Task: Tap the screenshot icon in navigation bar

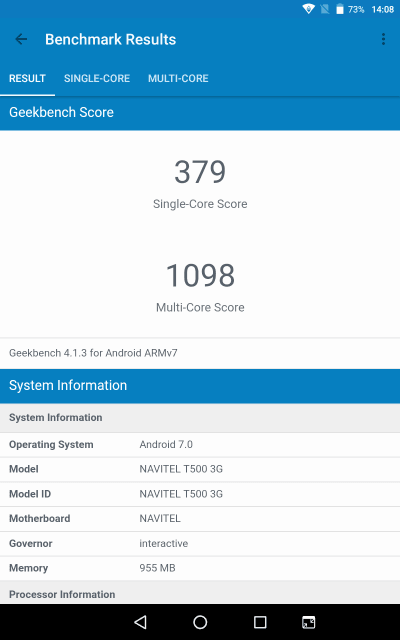Action: click(x=309, y=622)
